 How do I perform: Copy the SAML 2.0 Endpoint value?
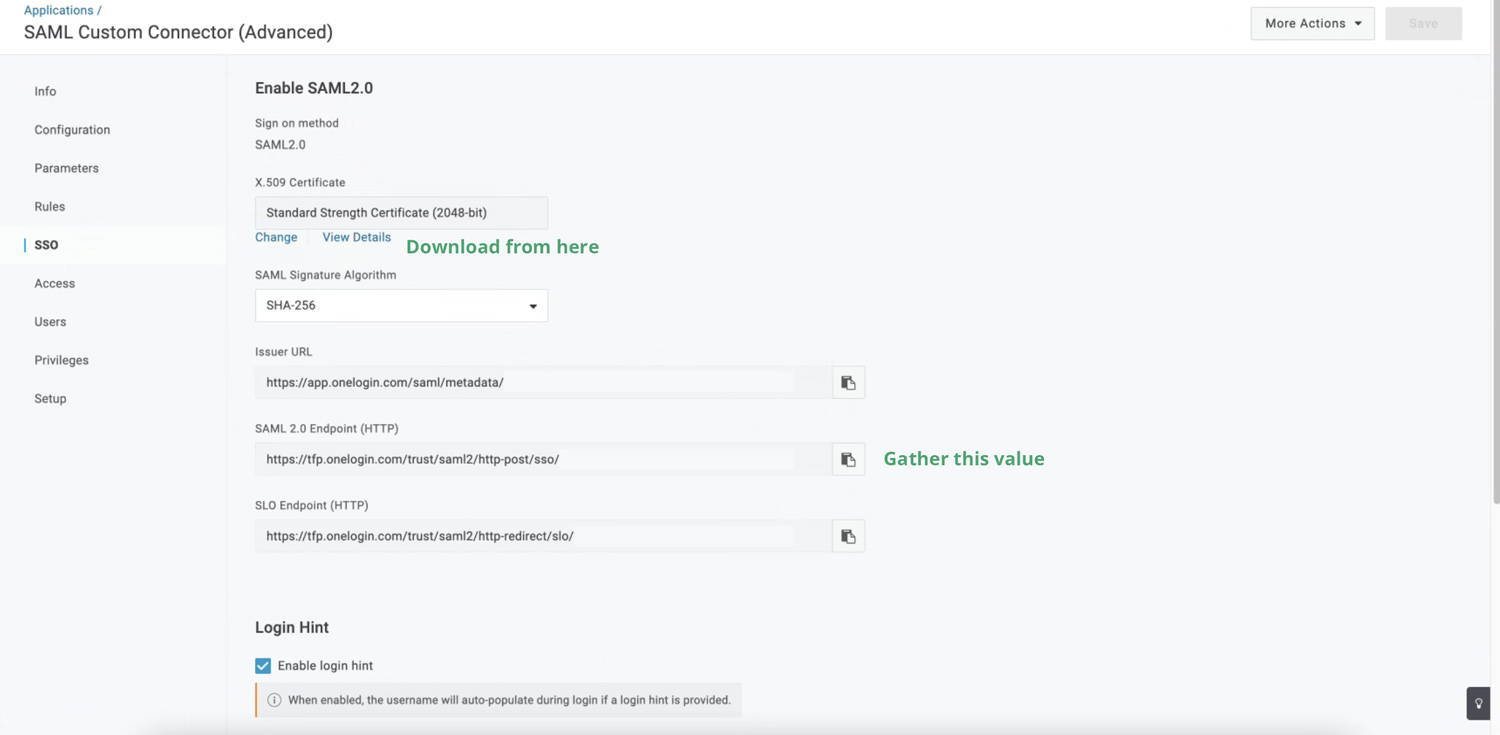848,460
